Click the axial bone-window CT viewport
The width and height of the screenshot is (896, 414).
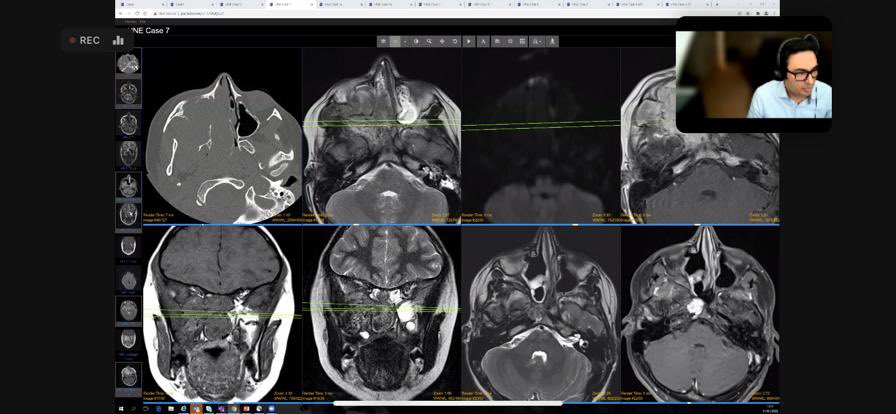pyautogui.click(x=222, y=136)
